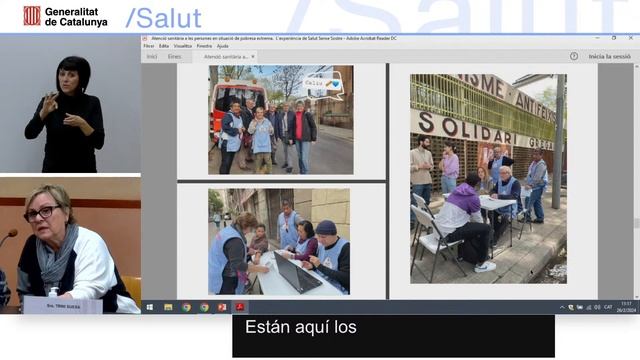Close the 'Atenció sanitària a...' document tab
This screenshot has height=360, width=640.
pyautogui.click(x=253, y=57)
